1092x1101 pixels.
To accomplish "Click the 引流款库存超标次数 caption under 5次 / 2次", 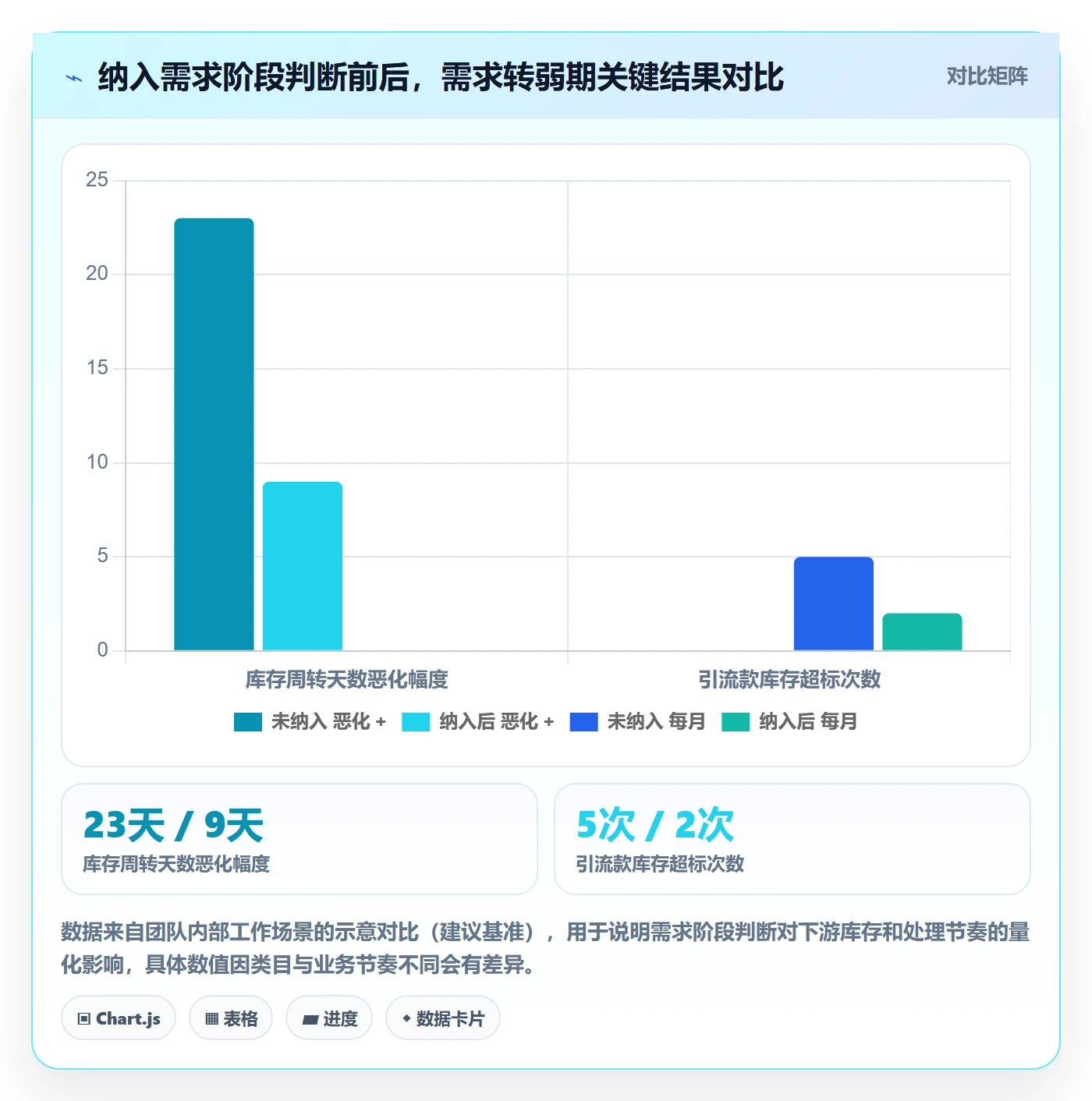I will click(660, 864).
